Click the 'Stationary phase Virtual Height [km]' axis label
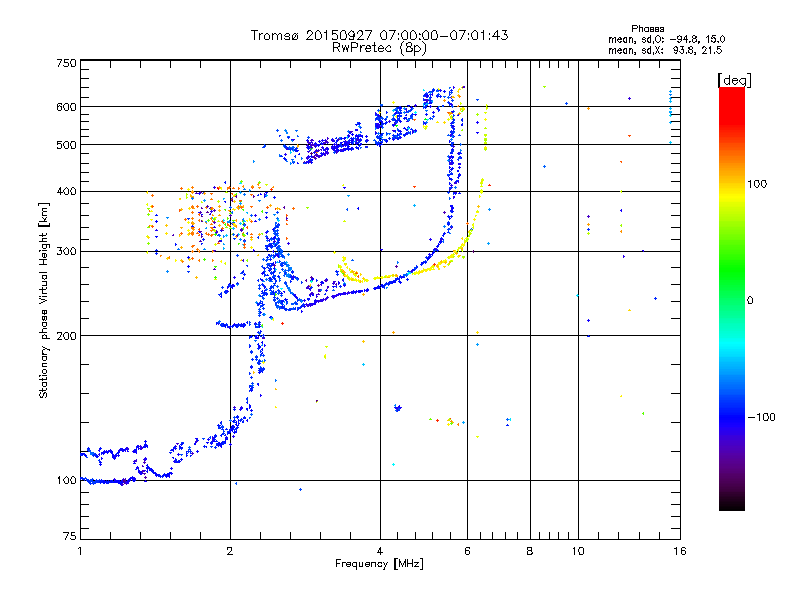The width and height of the screenshot is (800, 600). 44,300
